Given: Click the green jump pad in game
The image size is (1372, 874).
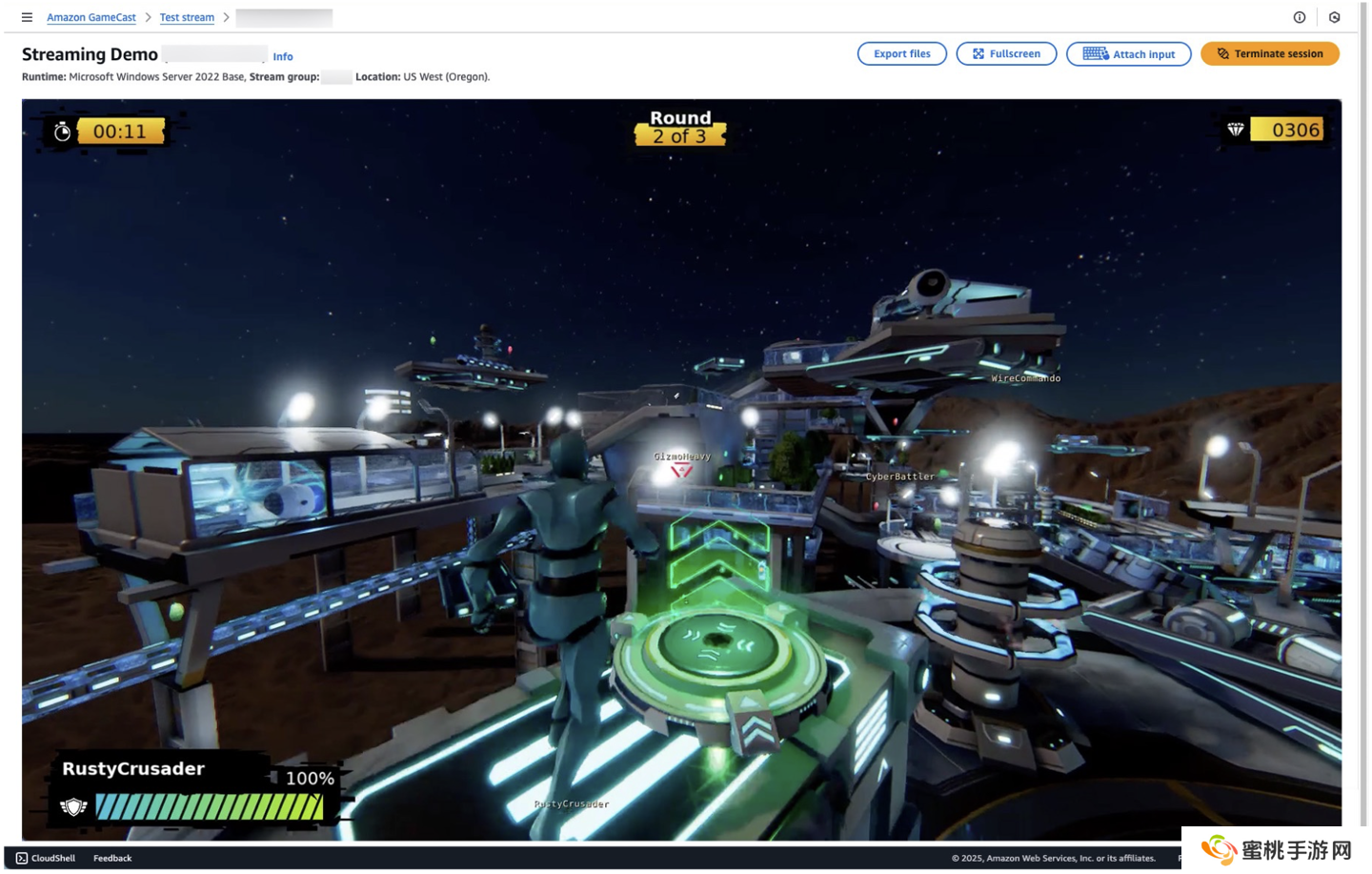Looking at the screenshot, I should 716,648.
